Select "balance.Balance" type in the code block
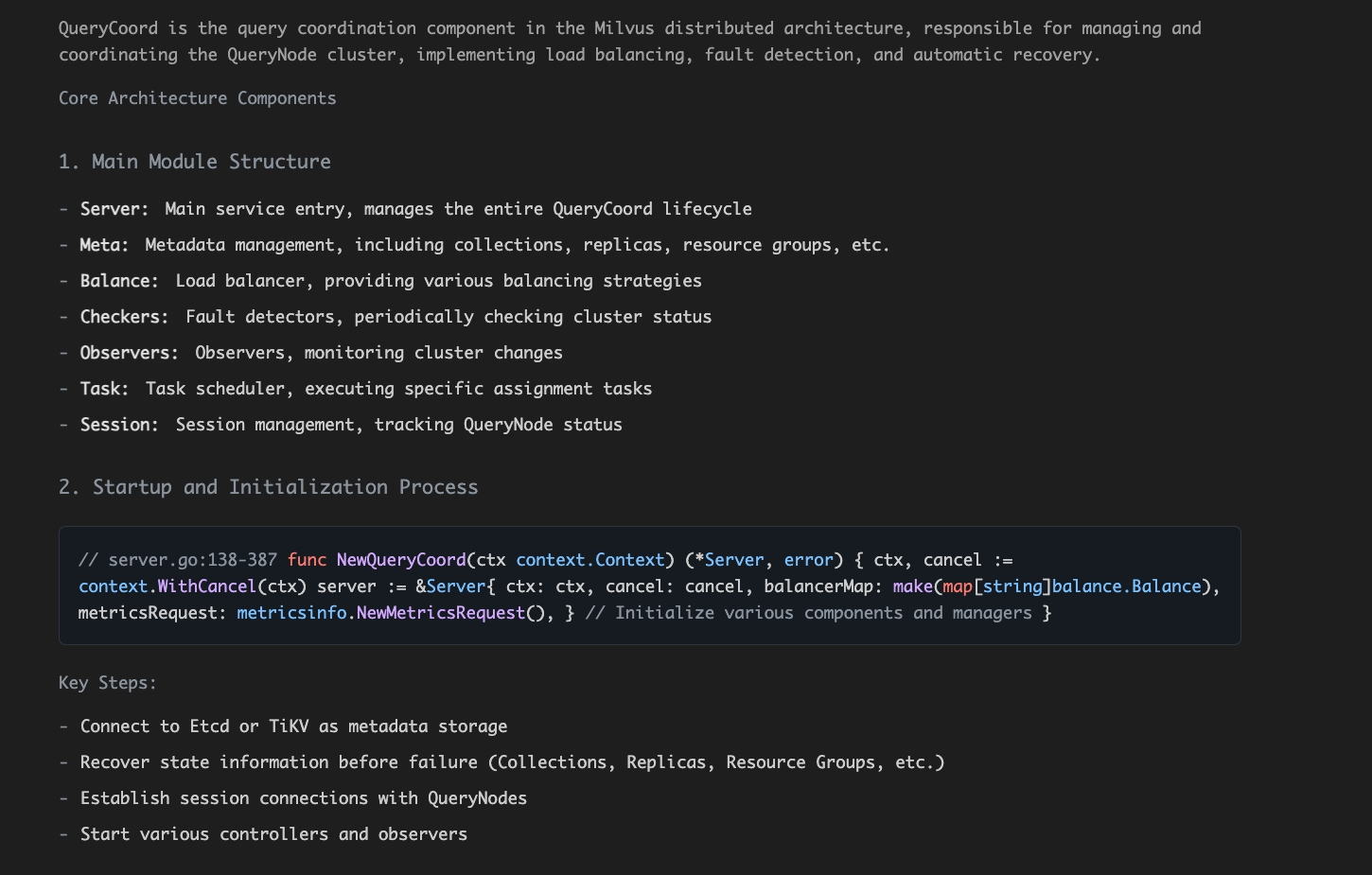Image resolution: width=1372 pixels, height=875 pixels. tap(1126, 586)
